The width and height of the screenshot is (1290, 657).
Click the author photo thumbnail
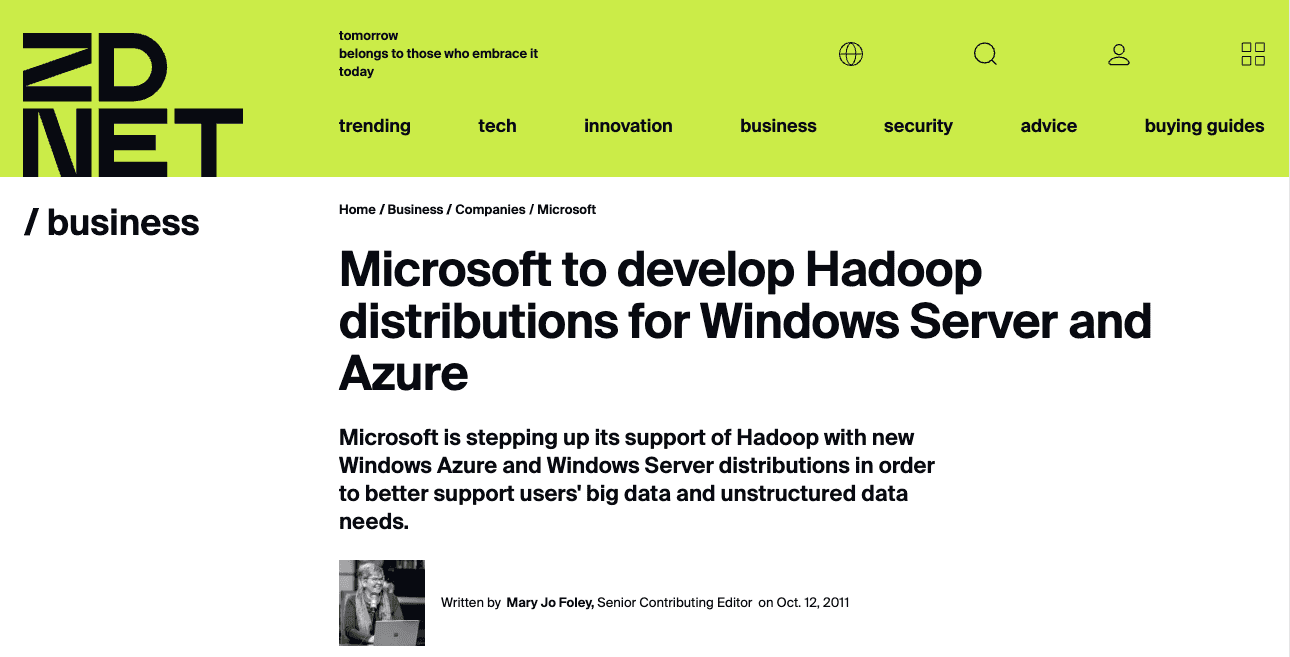382,602
